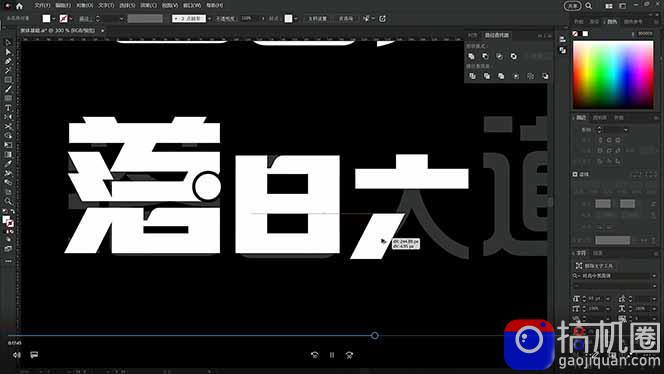Click Pathfinder Intersect icon

pyautogui.click(x=499, y=56)
